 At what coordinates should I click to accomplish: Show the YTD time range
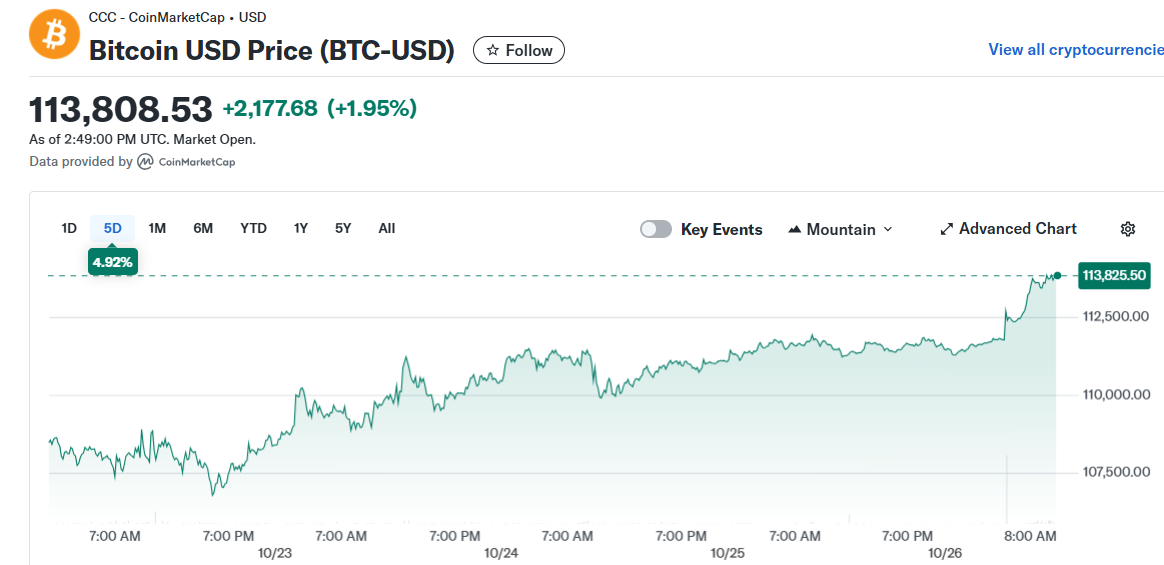point(254,228)
